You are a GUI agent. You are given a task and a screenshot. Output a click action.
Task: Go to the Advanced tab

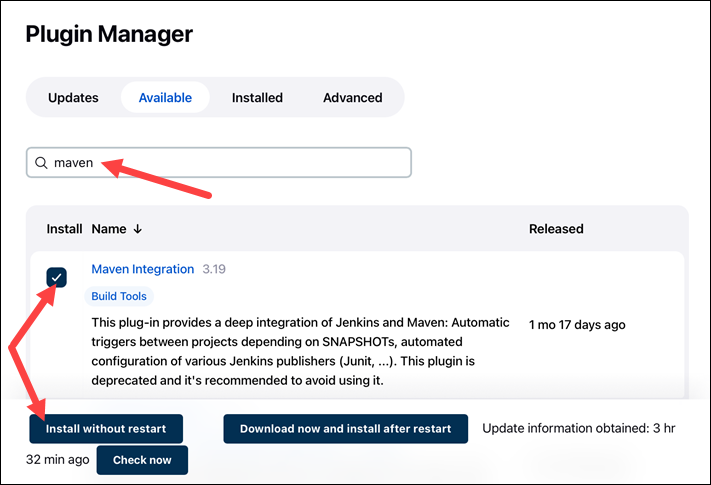[352, 97]
